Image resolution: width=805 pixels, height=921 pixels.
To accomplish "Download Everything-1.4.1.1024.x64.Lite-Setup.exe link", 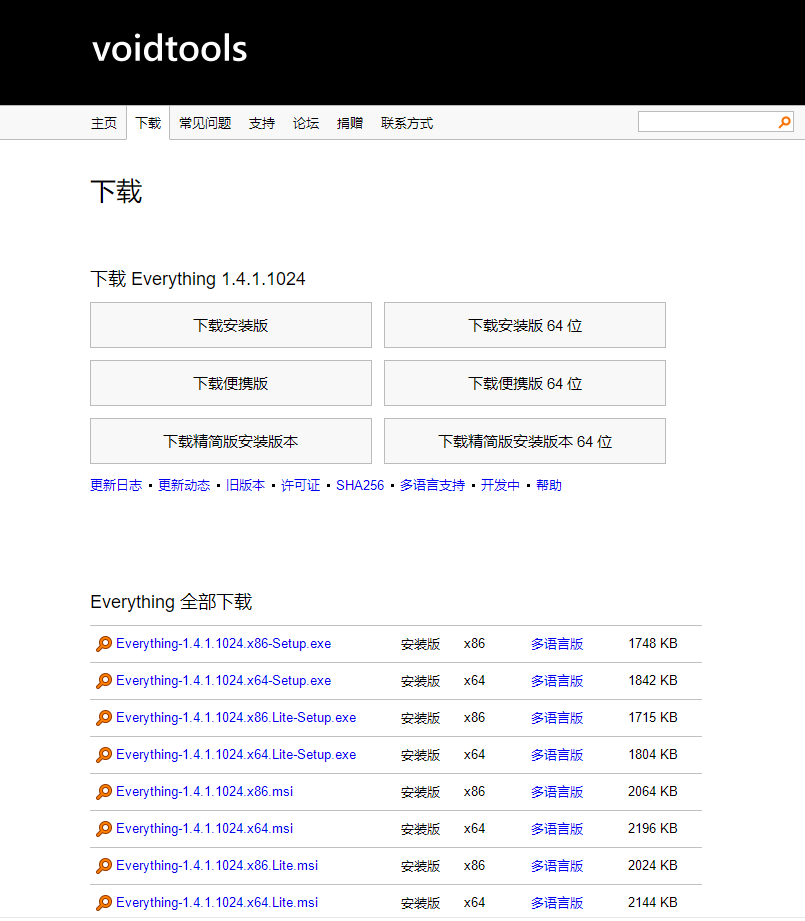I will (x=236, y=755).
